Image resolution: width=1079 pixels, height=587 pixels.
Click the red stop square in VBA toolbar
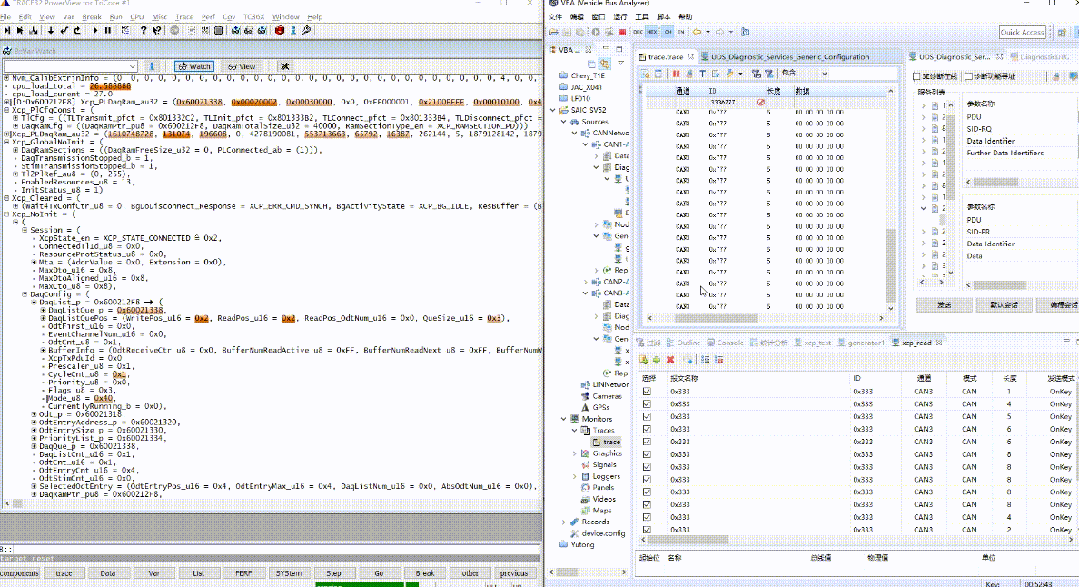[622, 32]
